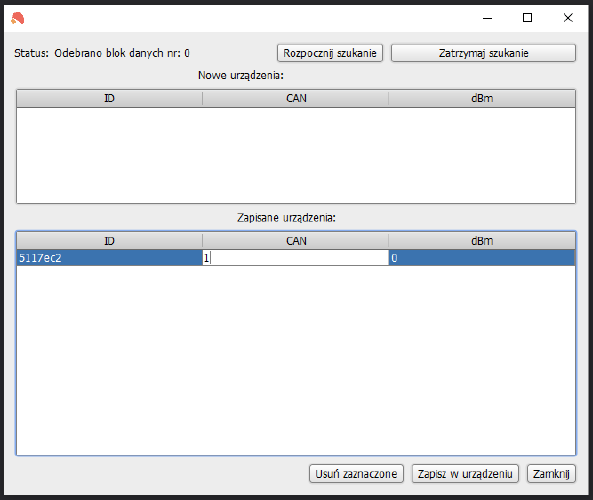Click empty area below saved device row

click(296, 359)
